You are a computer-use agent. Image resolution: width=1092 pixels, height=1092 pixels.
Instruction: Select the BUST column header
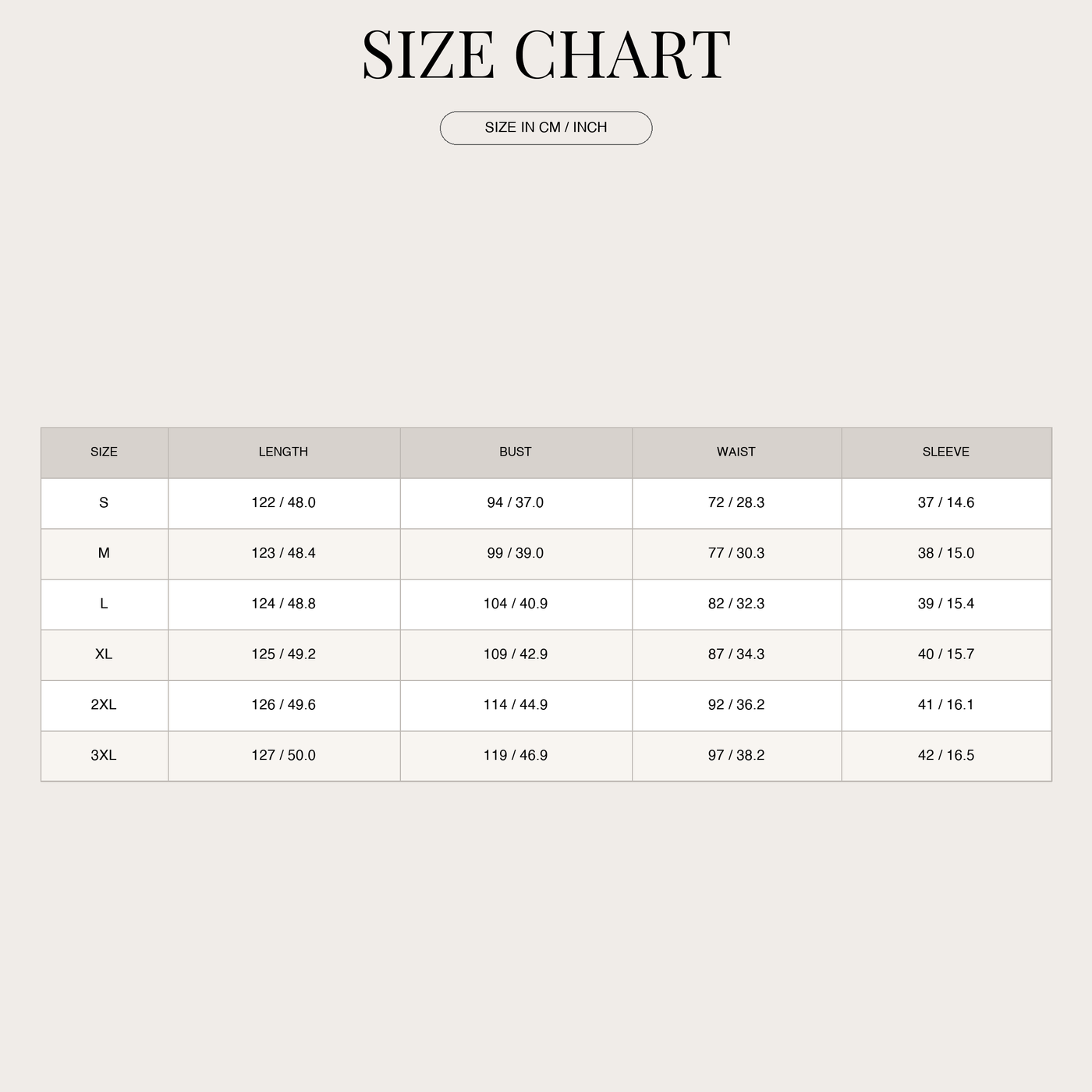pyautogui.click(x=516, y=452)
